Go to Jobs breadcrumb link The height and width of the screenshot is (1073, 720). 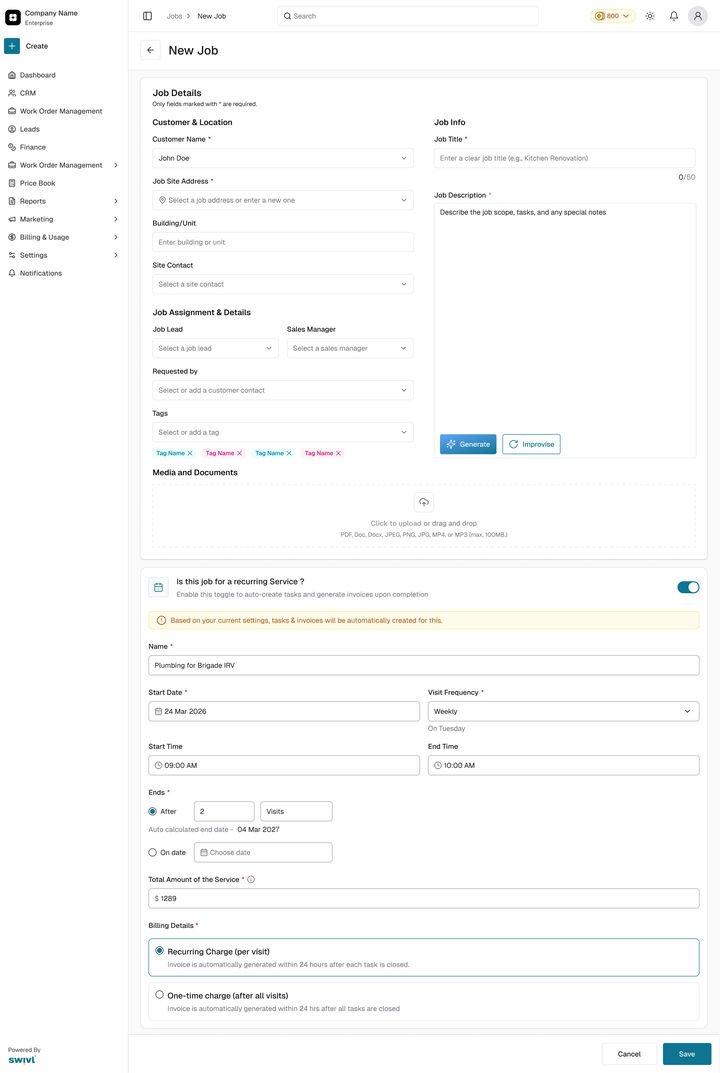tap(175, 16)
